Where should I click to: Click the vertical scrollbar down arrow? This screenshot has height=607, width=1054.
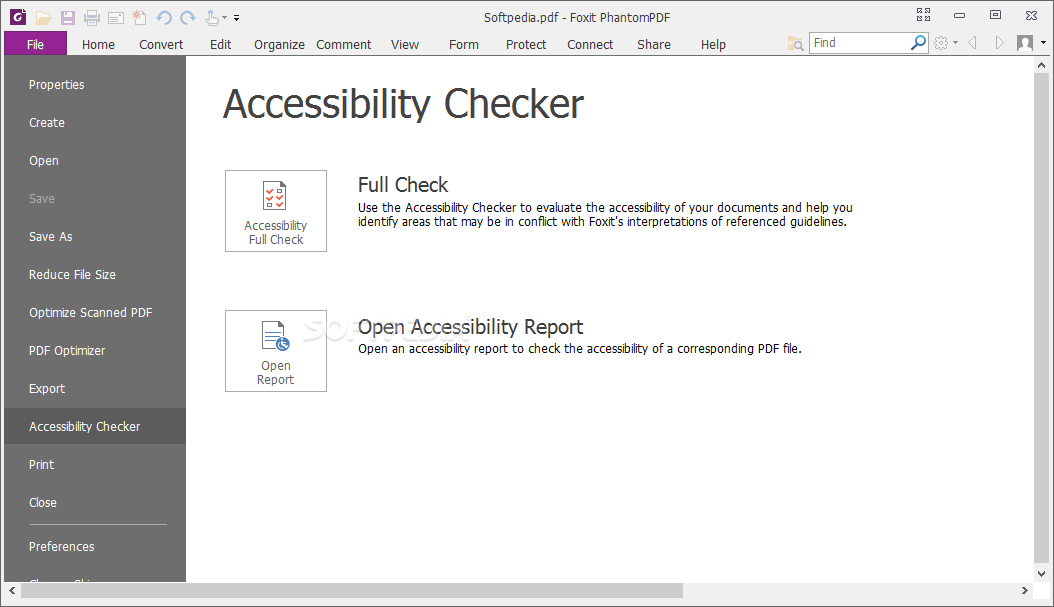pyautogui.click(x=1041, y=574)
